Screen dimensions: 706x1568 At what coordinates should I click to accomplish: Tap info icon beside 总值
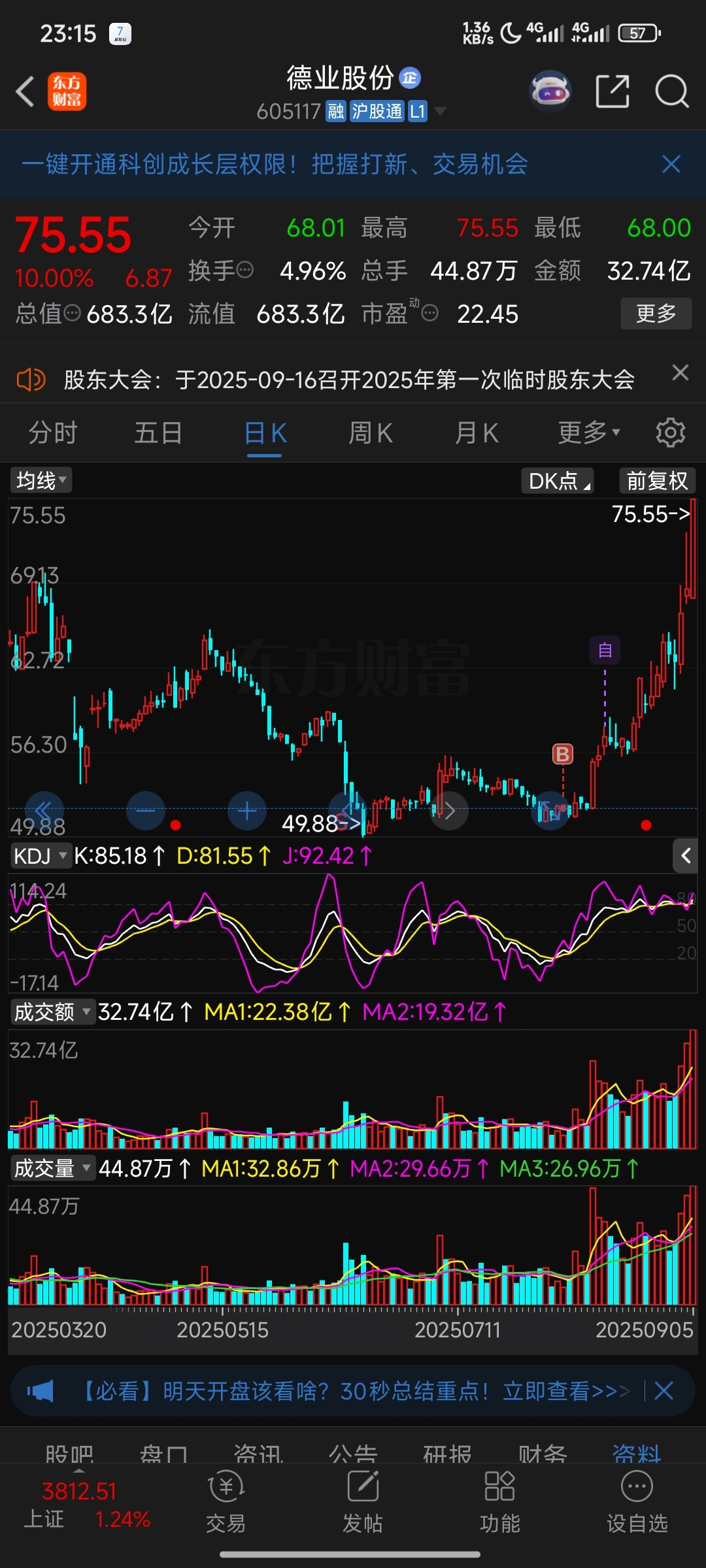point(73,314)
